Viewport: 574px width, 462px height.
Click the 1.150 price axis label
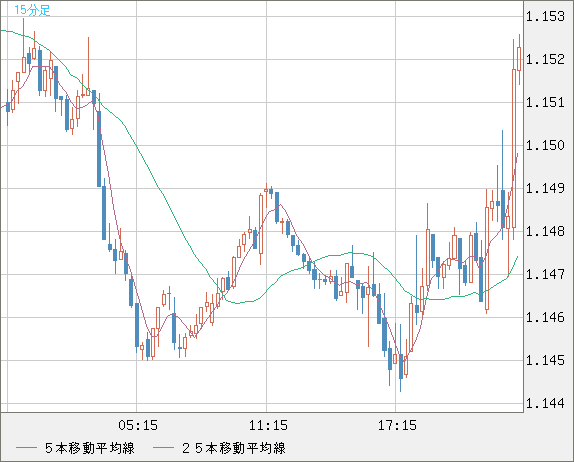tap(545, 145)
